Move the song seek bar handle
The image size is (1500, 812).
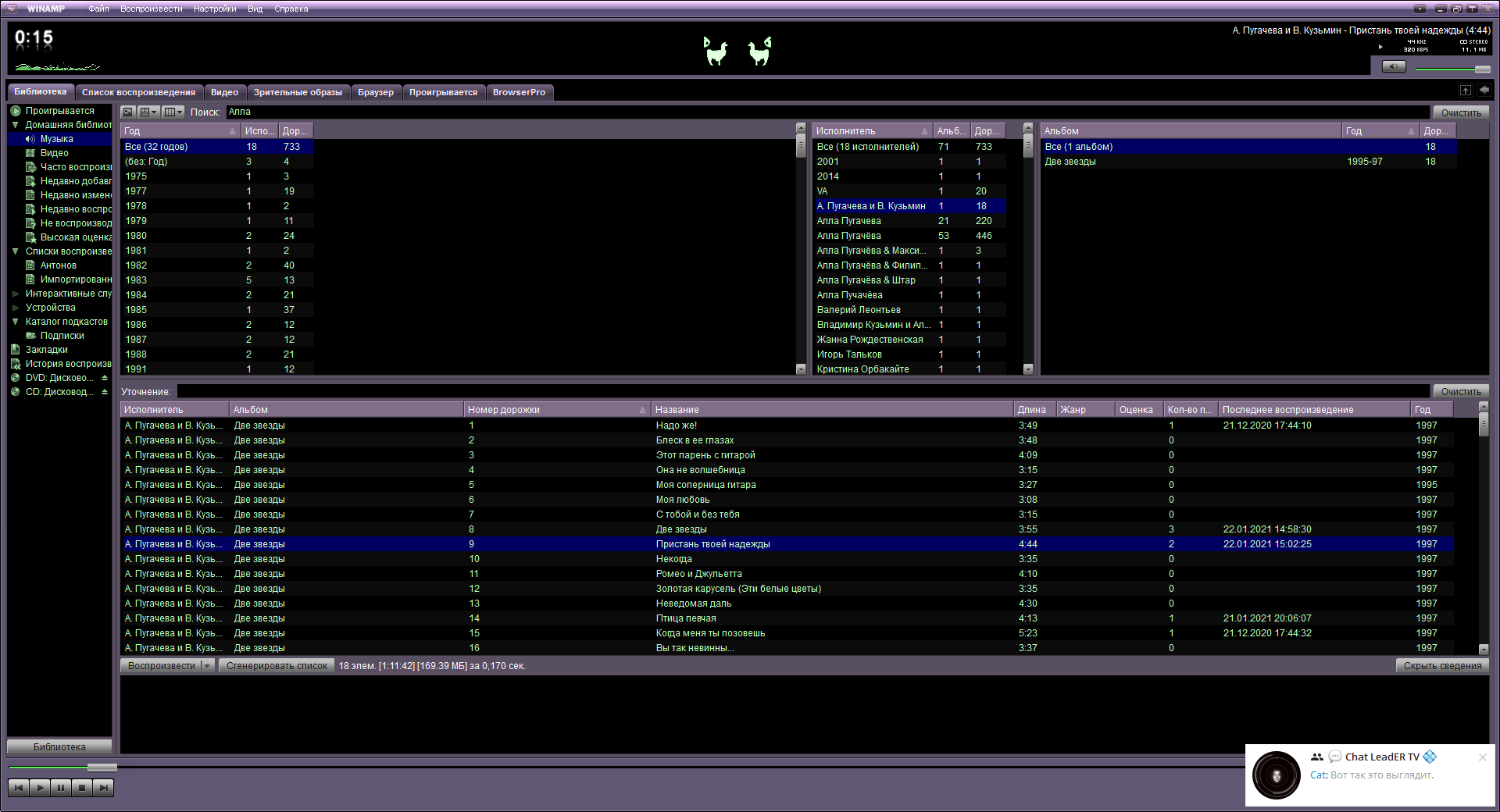(102, 767)
